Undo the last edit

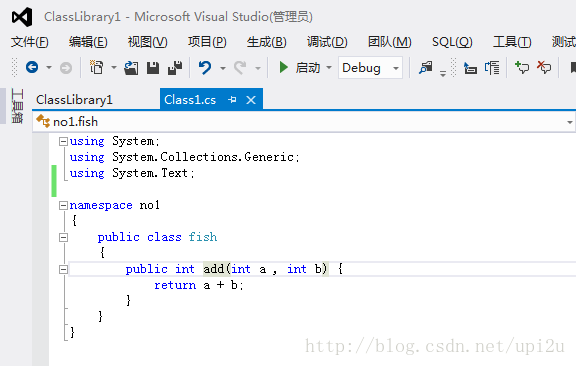[205, 68]
